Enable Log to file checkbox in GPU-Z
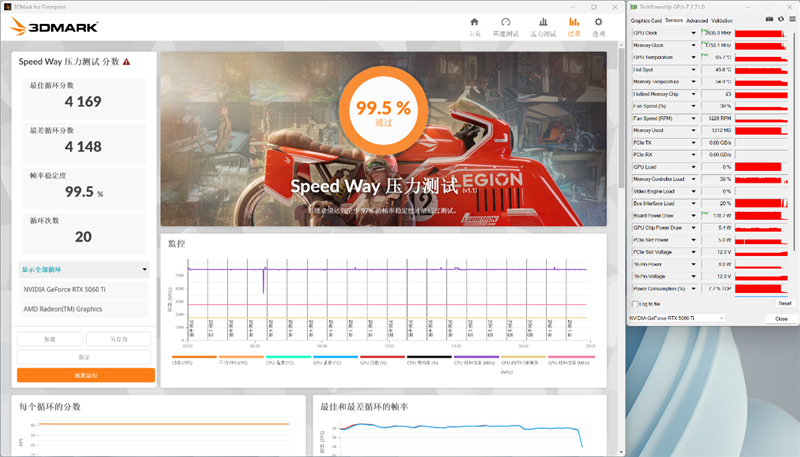Image resolution: width=800 pixels, height=457 pixels. (635, 304)
